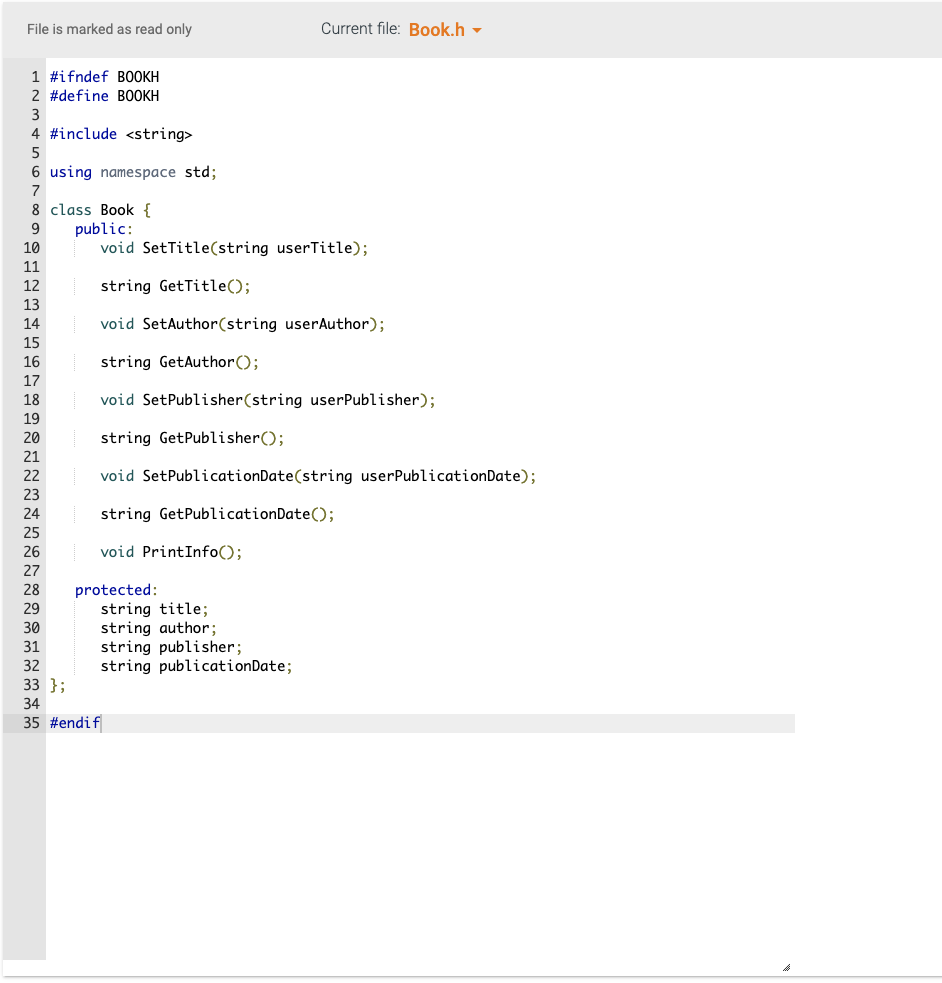Screen dimensions: 942x983
Task: Click line number 1 in the gutter
Action: pyautogui.click(x=35, y=76)
